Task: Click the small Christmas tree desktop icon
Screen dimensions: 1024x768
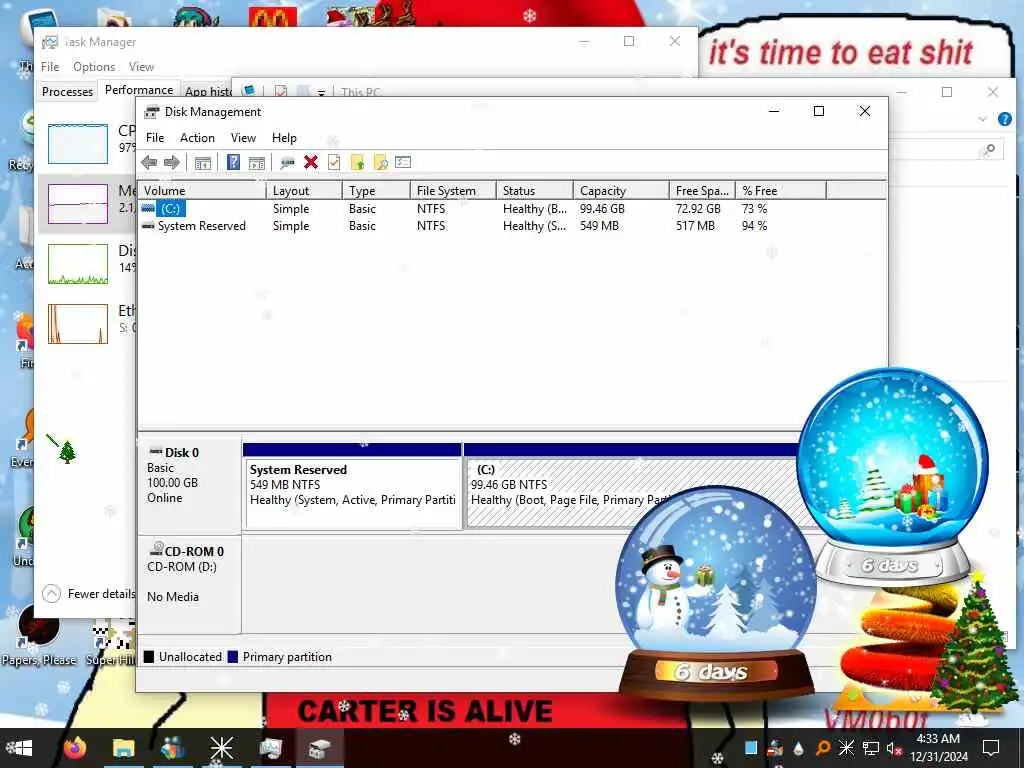Action: coord(67,451)
